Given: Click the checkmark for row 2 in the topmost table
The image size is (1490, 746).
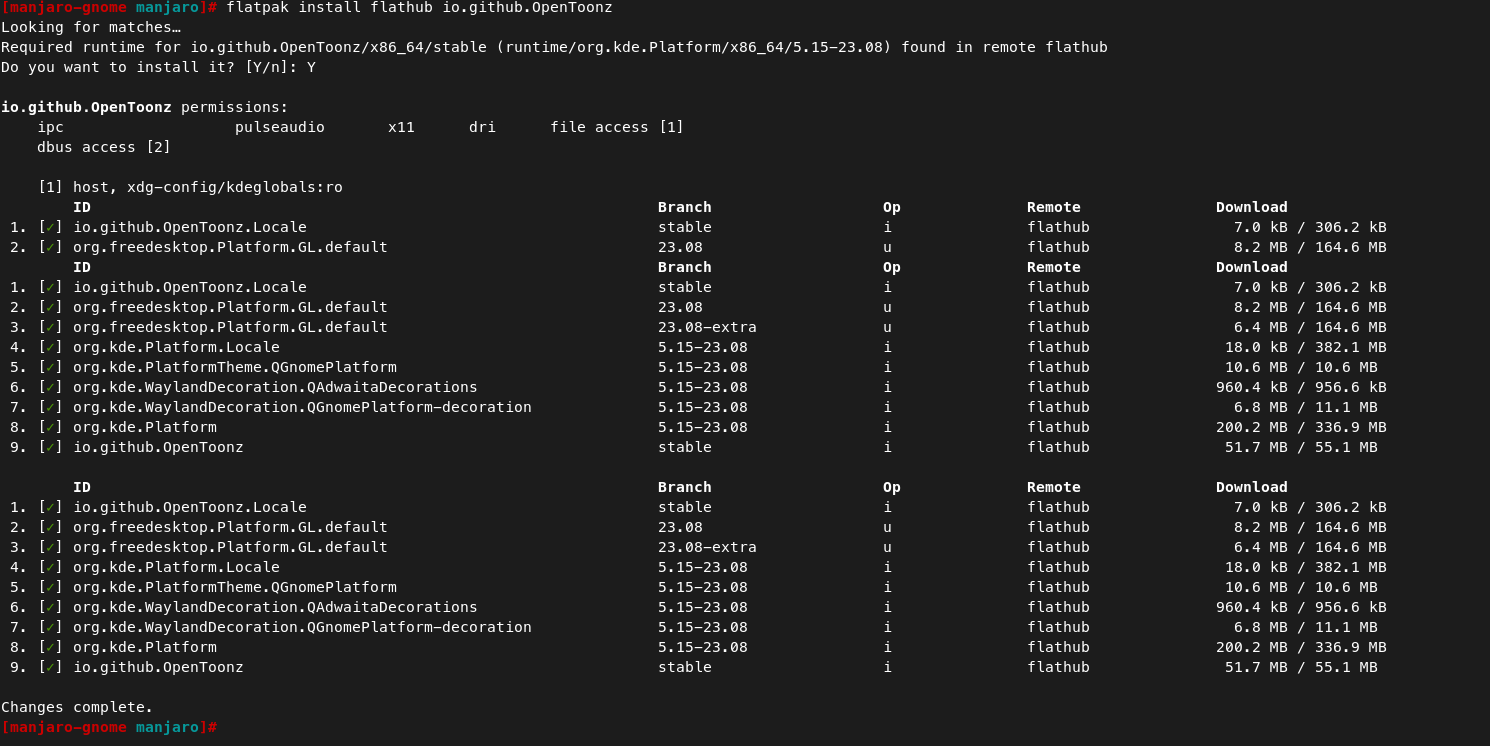Looking at the screenshot, I should tap(50, 247).
